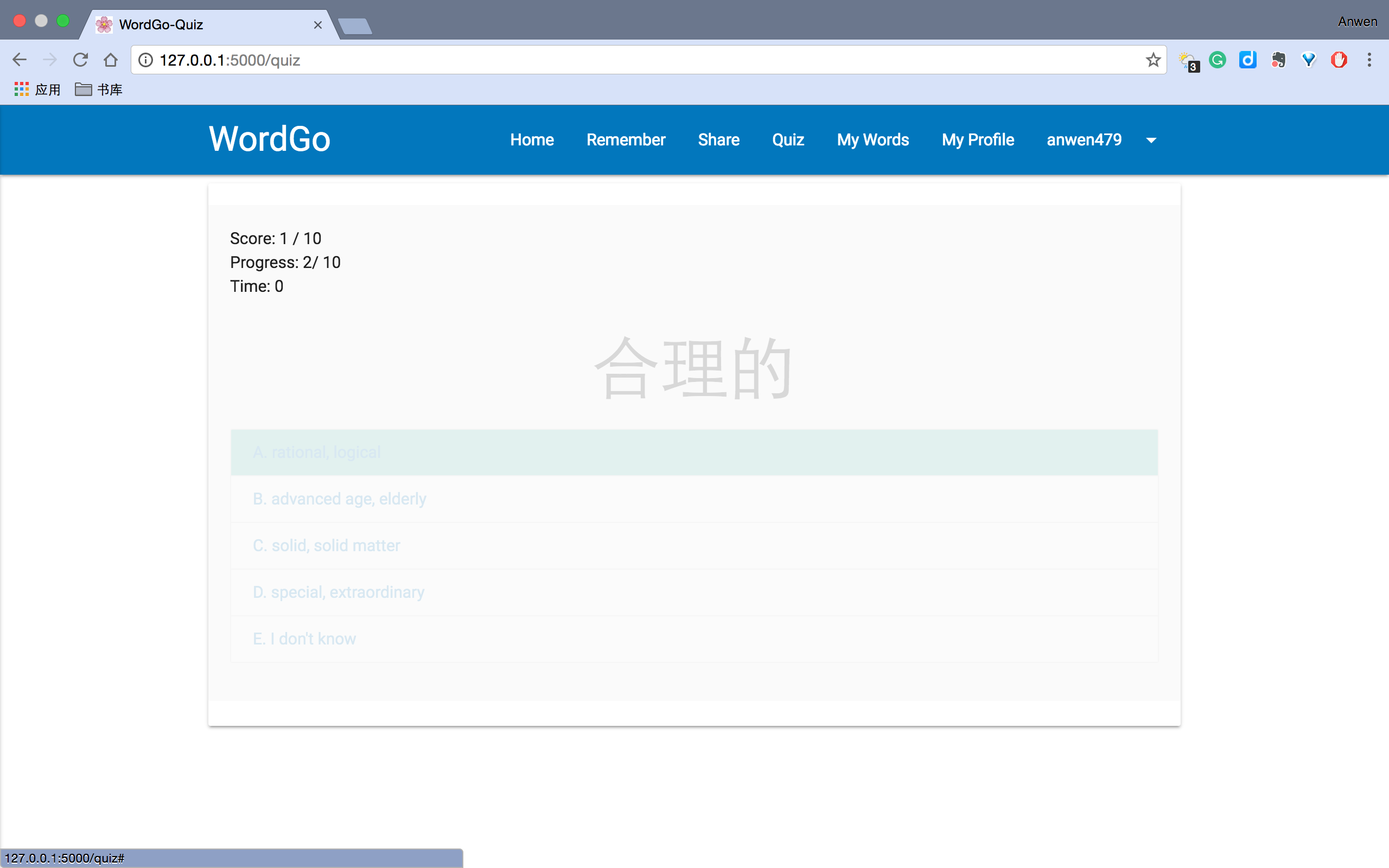
Task: Open the Grammarly extension icon
Action: pyautogui.click(x=1218, y=60)
